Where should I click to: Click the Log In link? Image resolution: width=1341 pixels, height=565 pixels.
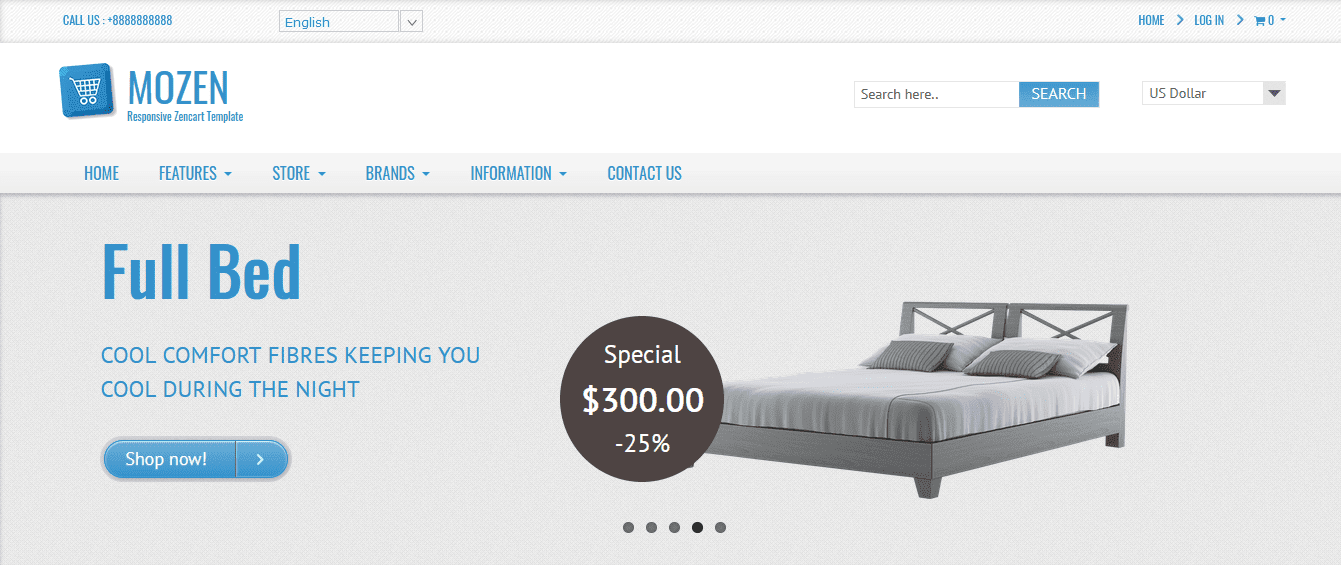click(x=1209, y=20)
